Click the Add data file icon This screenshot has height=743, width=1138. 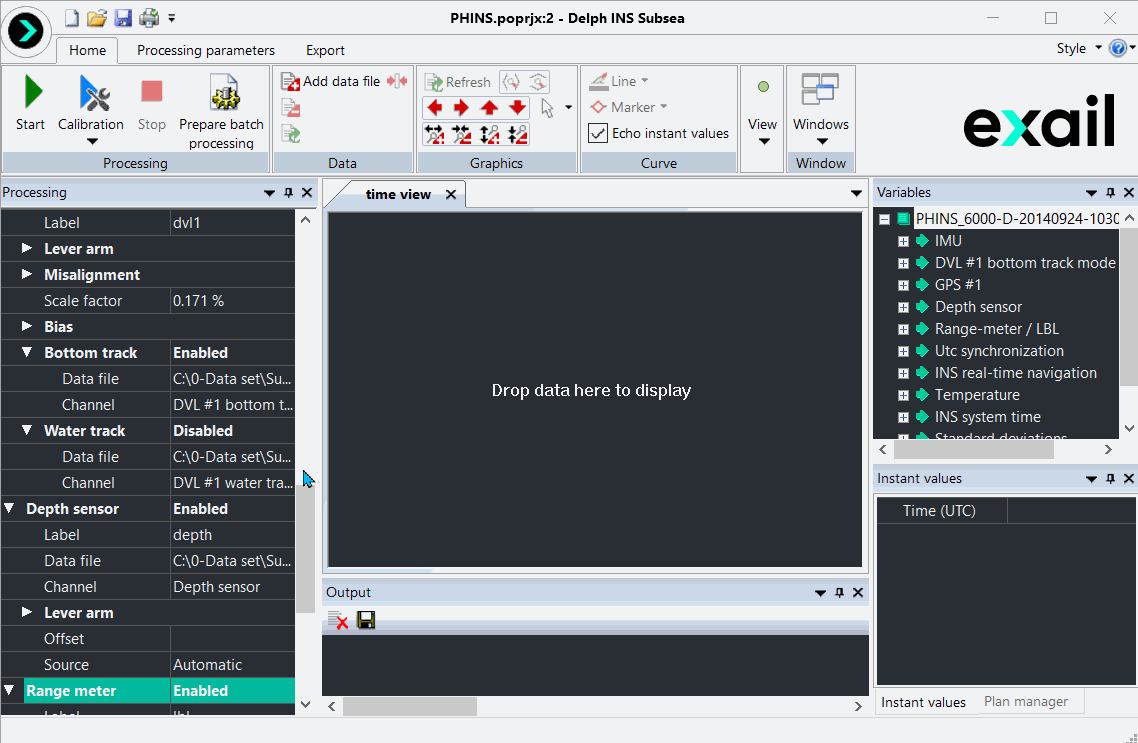(291, 82)
